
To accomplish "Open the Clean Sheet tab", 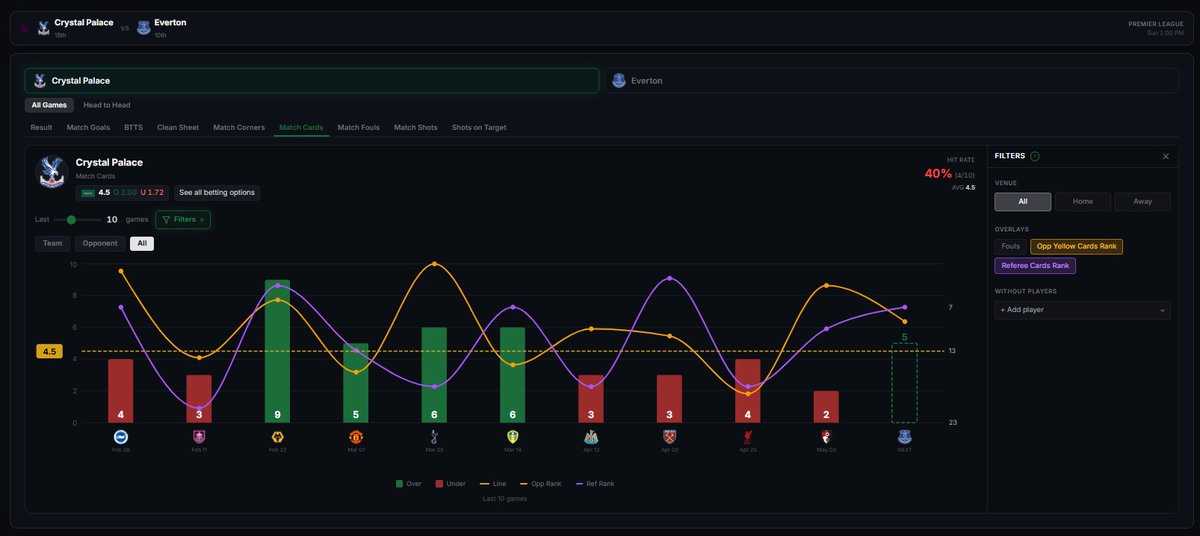I will (178, 127).
